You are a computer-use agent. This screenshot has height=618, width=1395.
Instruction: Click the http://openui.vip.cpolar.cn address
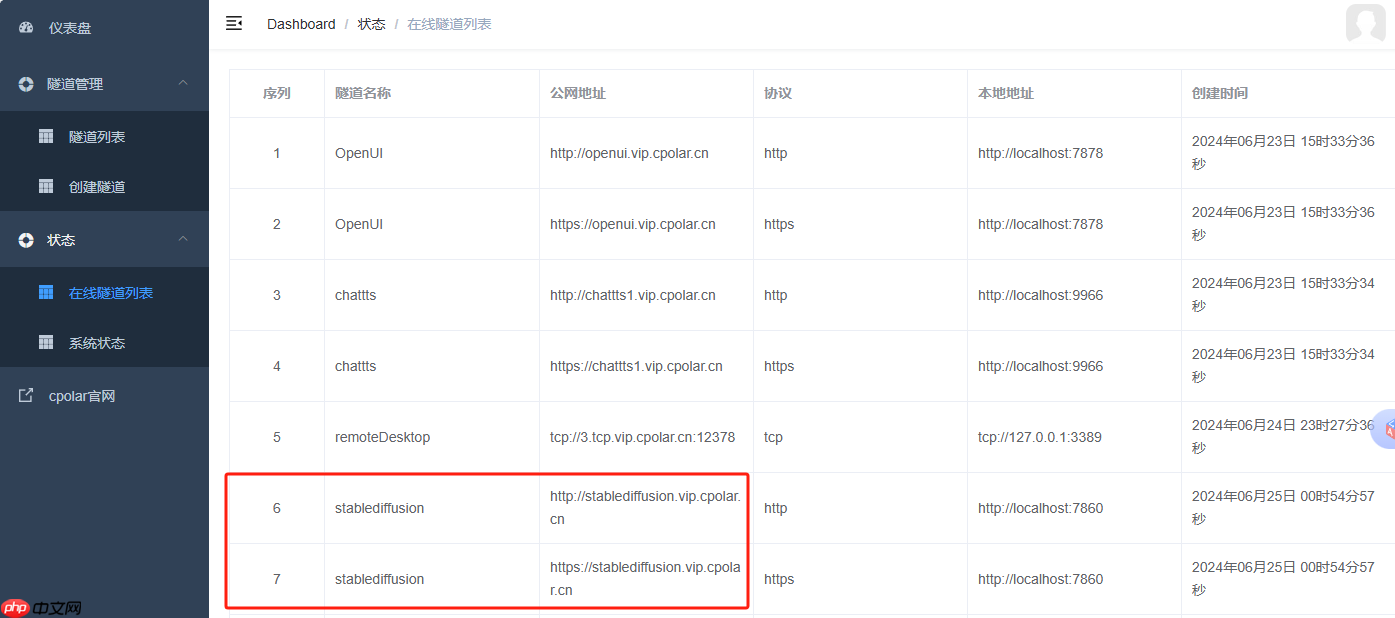point(629,153)
